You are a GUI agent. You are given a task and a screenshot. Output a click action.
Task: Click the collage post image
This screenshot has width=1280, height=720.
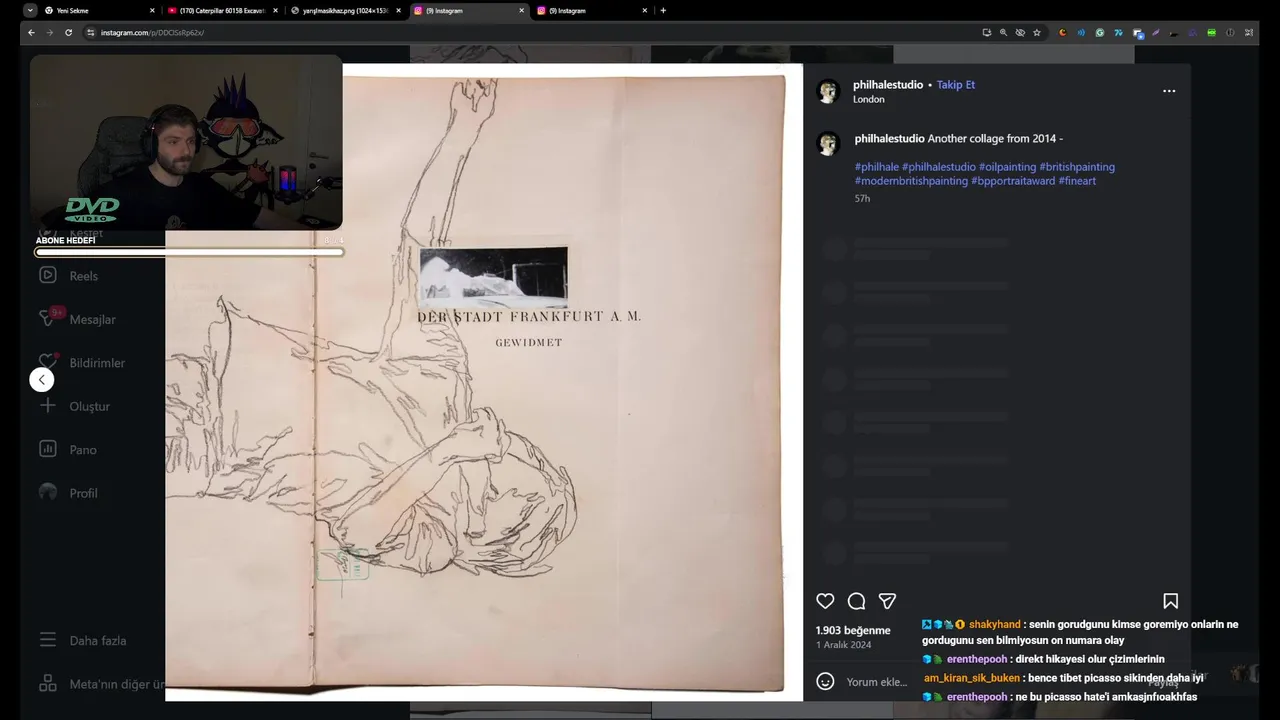[x=484, y=382]
